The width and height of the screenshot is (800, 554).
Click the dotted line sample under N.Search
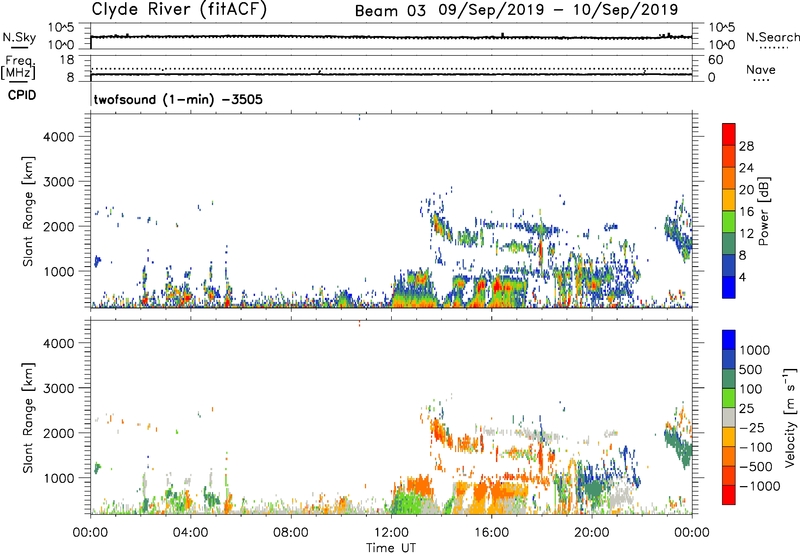pyautogui.click(x=774, y=47)
